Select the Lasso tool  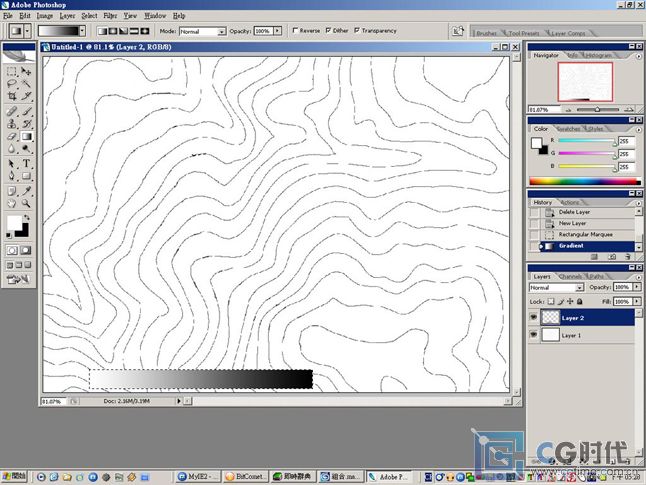point(12,84)
